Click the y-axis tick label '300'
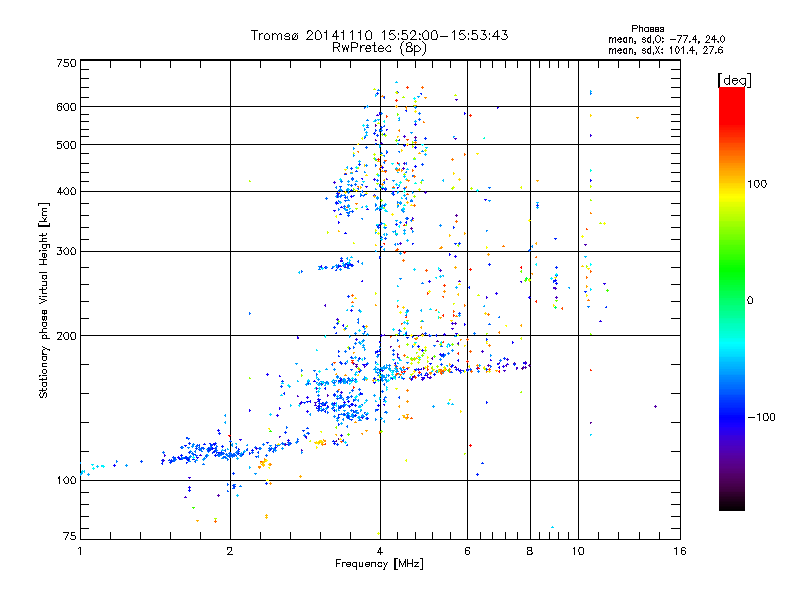 pos(66,252)
